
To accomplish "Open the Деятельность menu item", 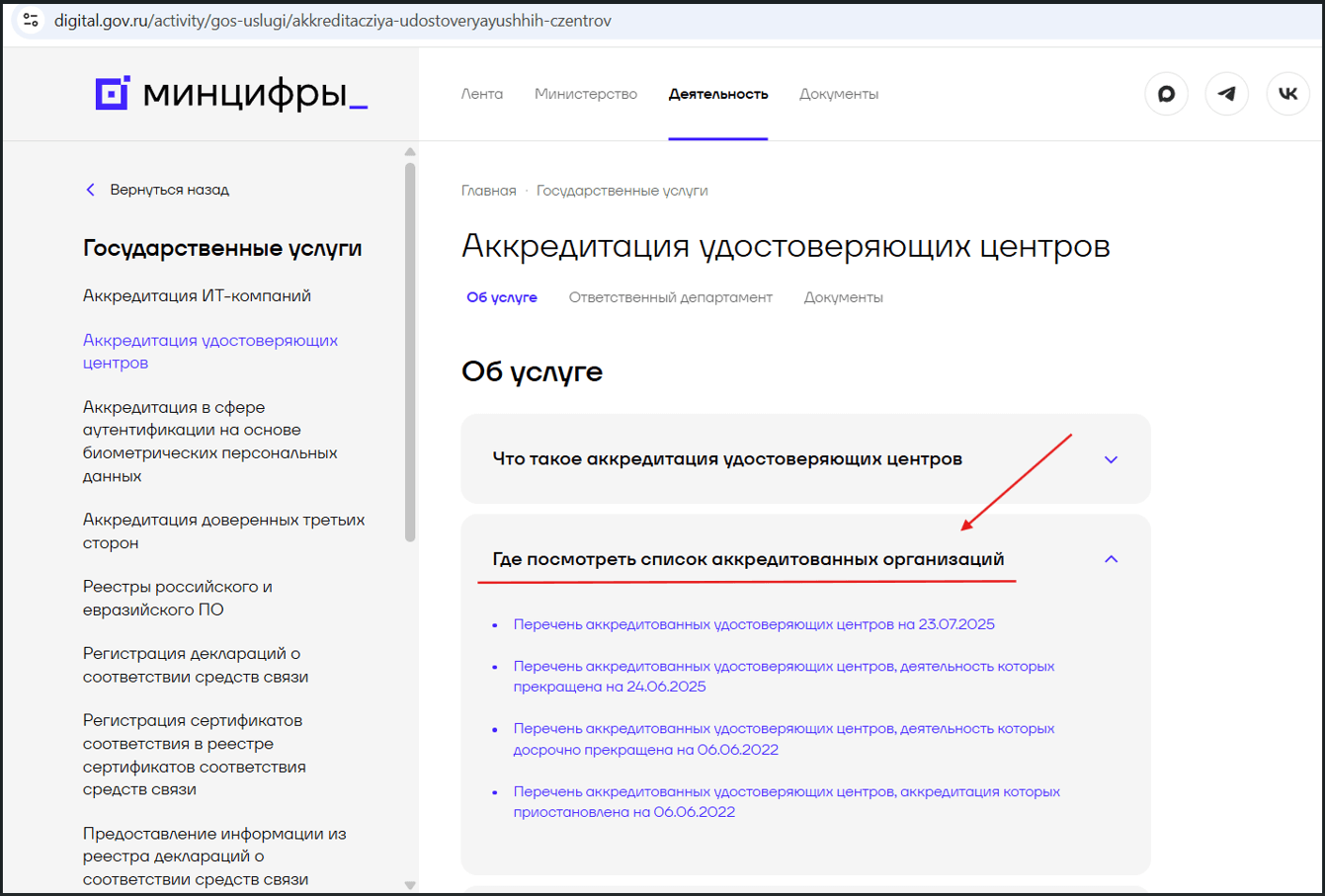I will pyautogui.click(x=717, y=94).
